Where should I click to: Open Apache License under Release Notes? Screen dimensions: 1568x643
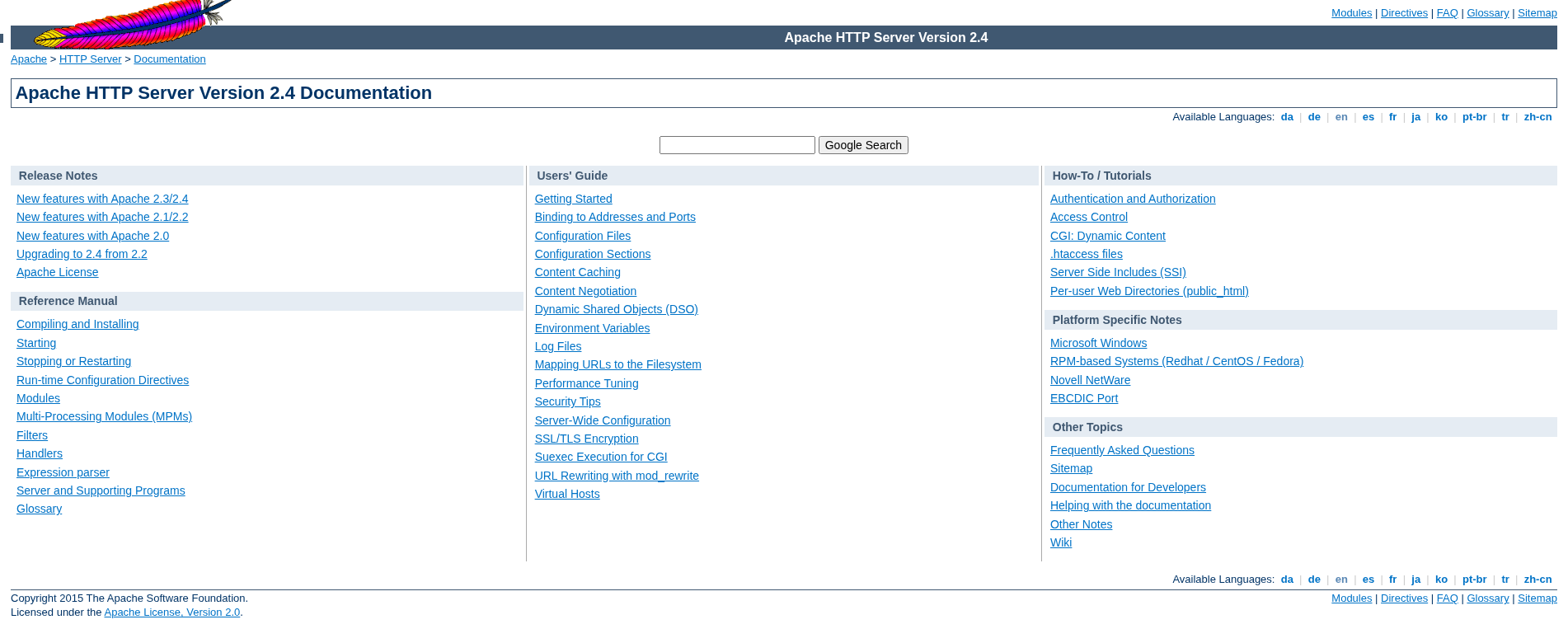click(x=57, y=272)
